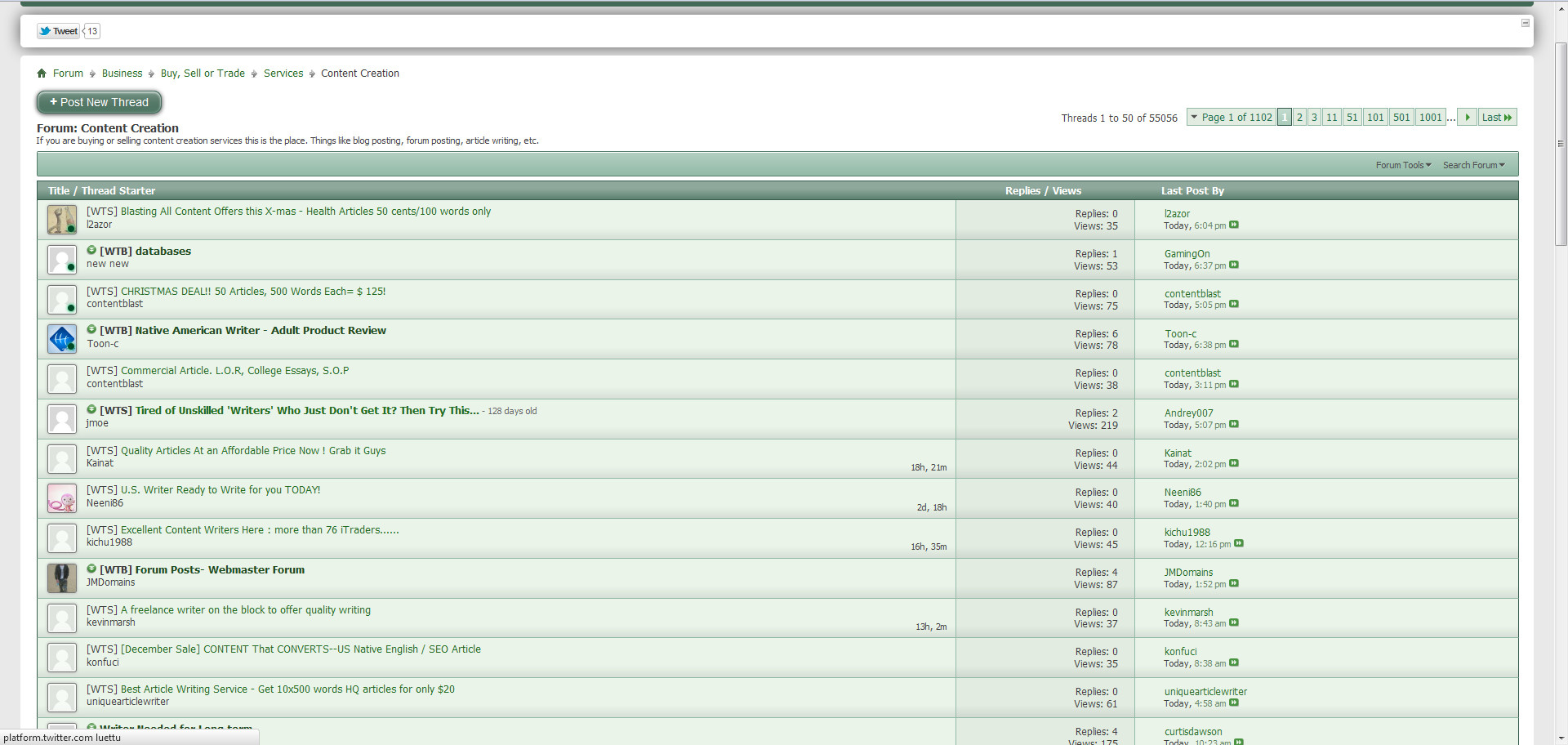
Task: Click JMDomains' avatar thumbnail
Action: tap(62, 578)
